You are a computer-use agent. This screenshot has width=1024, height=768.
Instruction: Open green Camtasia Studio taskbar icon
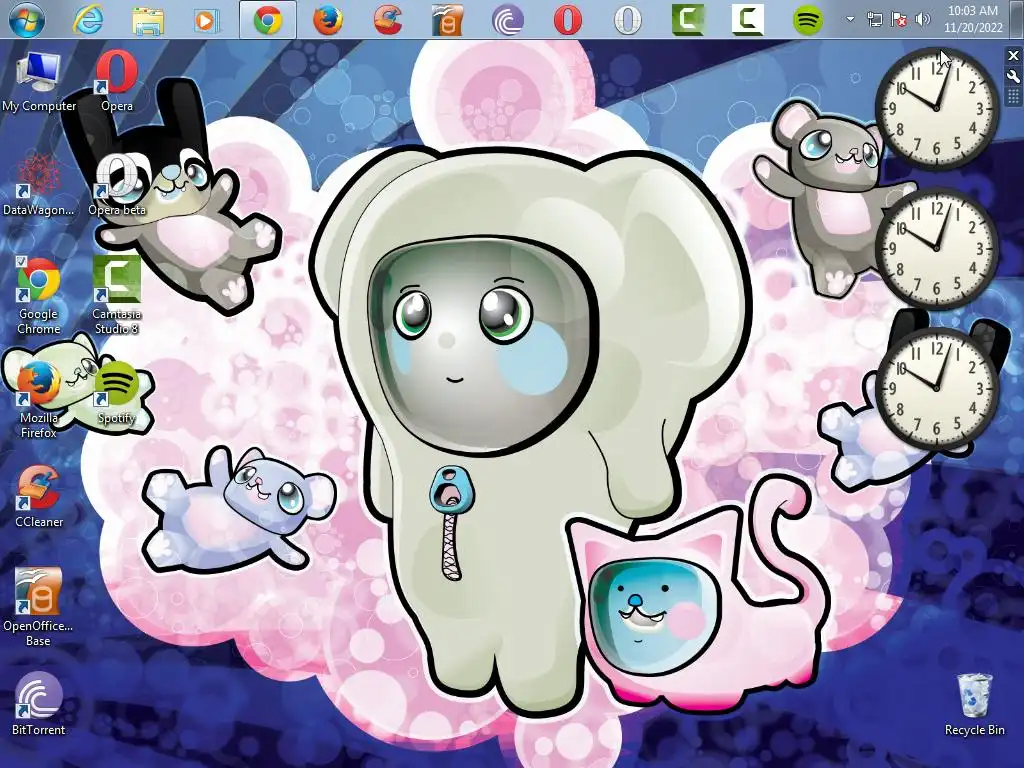688,20
